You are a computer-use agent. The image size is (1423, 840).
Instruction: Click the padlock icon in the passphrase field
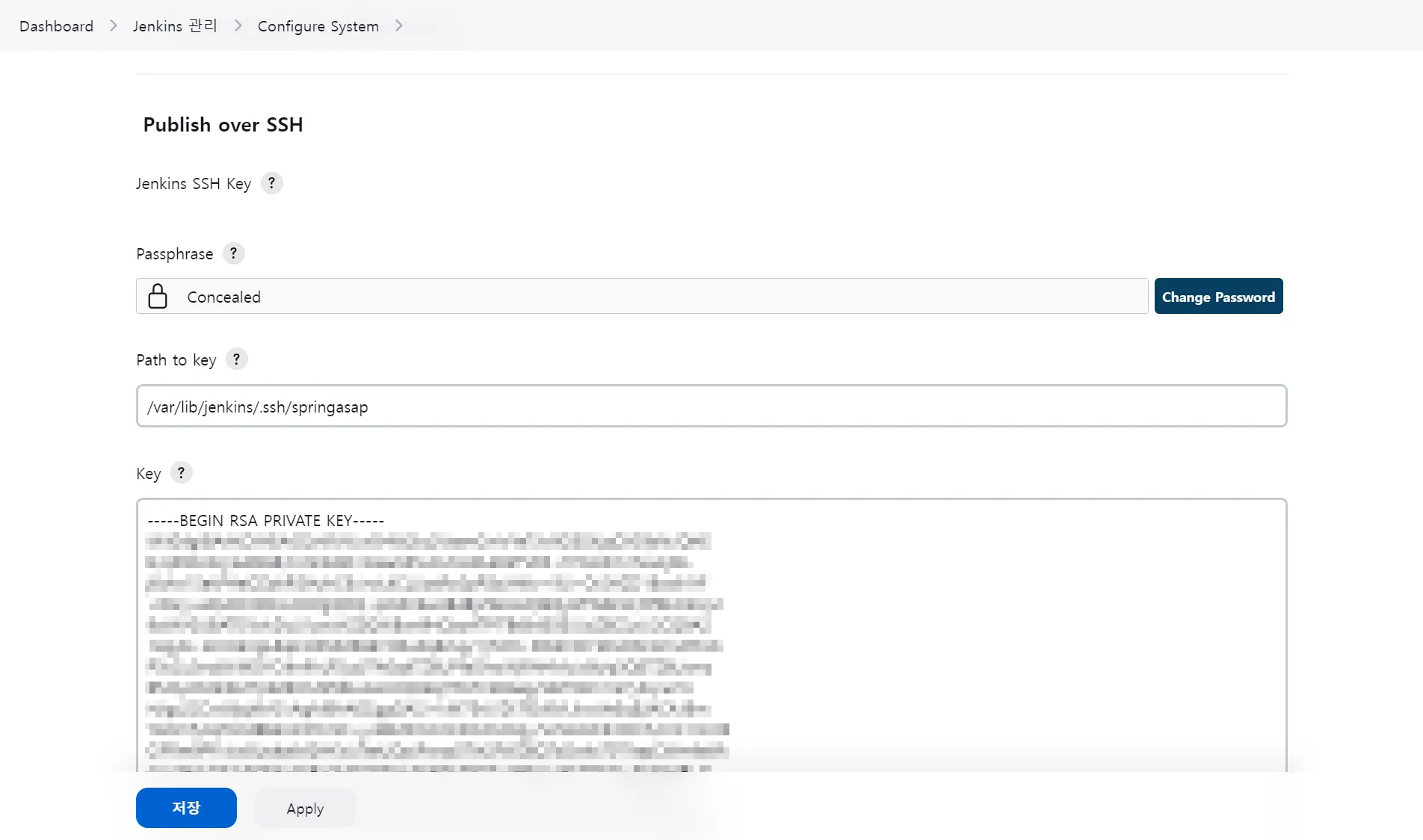[x=158, y=297]
